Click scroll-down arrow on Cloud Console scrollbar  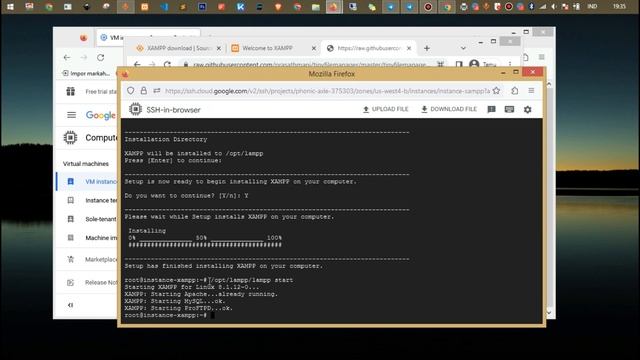(549, 313)
